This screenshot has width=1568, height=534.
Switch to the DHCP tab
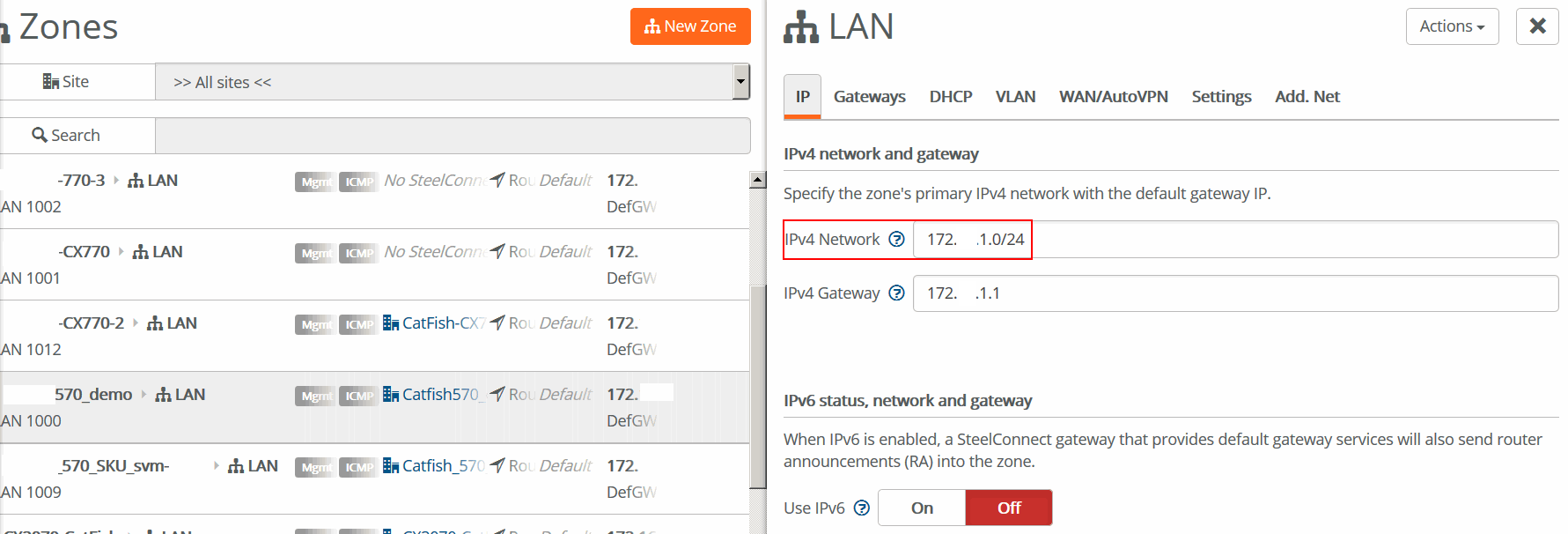tap(951, 97)
